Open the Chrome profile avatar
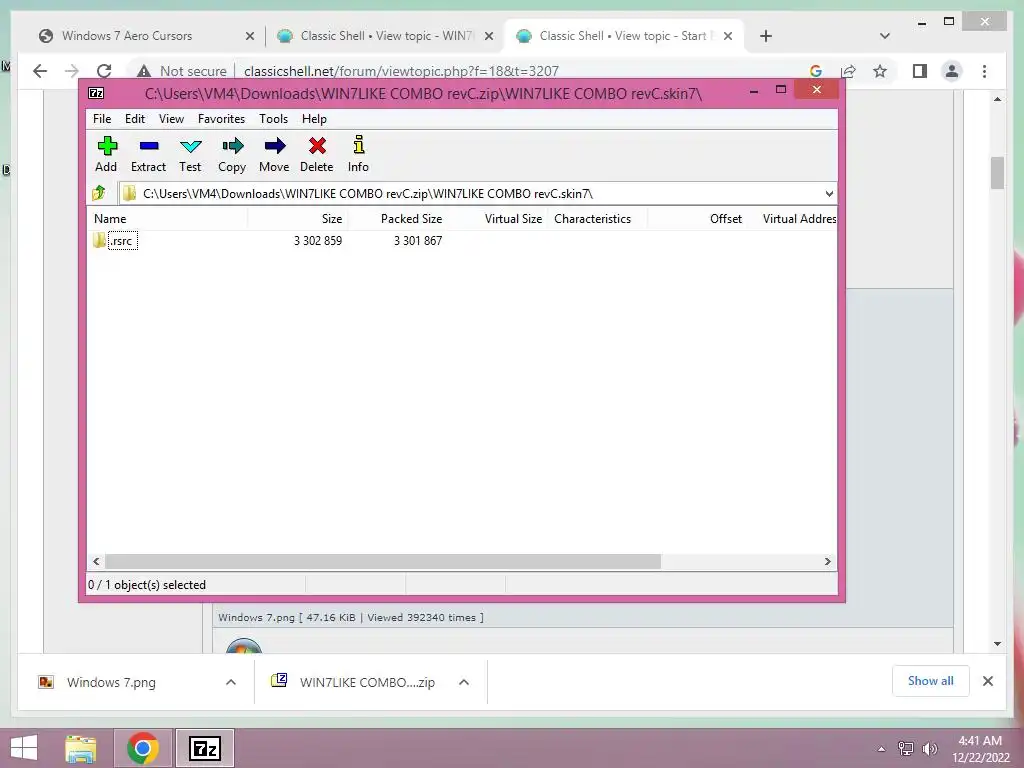The width and height of the screenshot is (1024, 768). pyautogui.click(x=952, y=71)
